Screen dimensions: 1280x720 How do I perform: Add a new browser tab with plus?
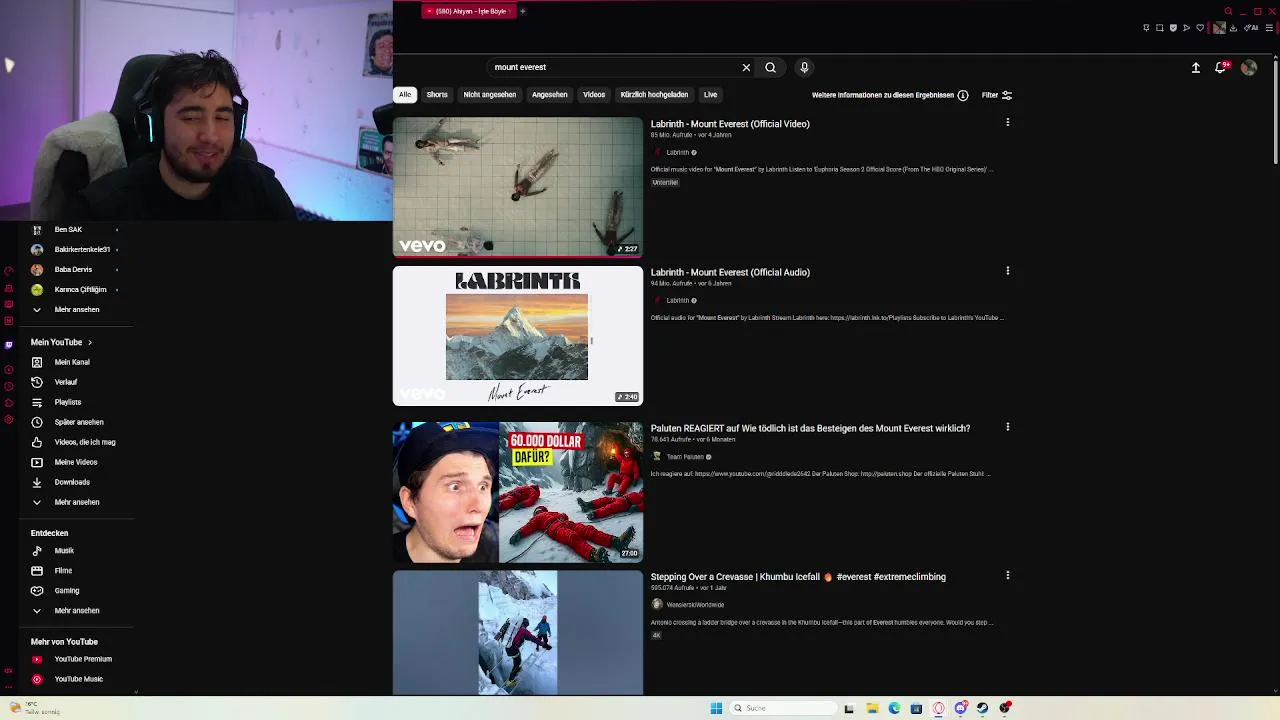pos(522,11)
